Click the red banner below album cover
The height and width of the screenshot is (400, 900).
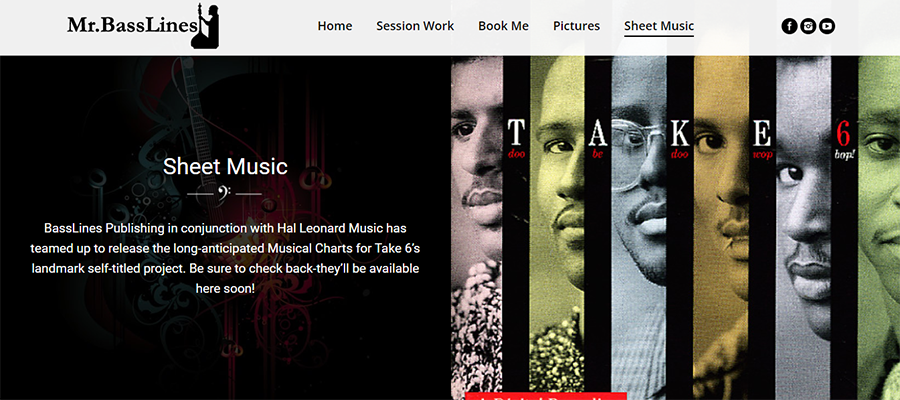pyautogui.click(x=545, y=396)
